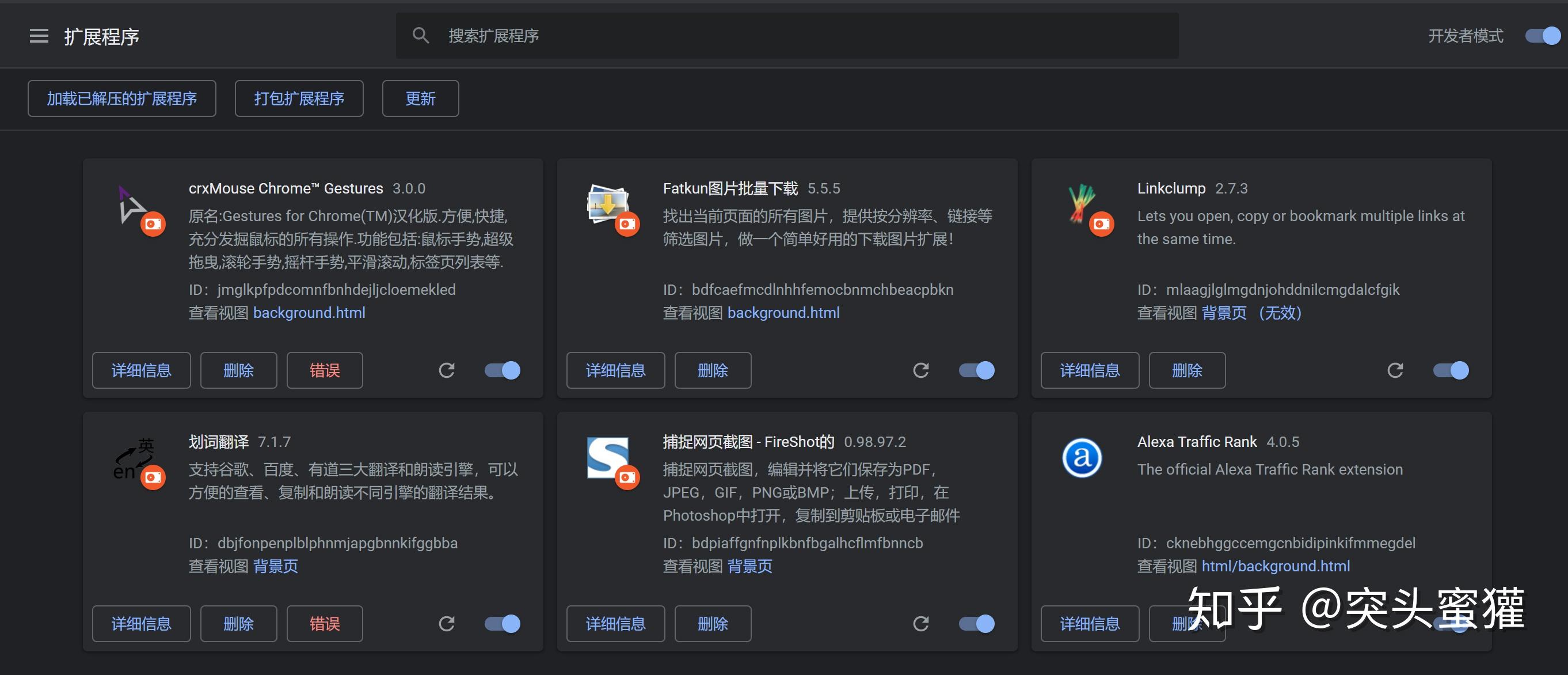Screen dimensions: 1568x675
Task: Open 划词翻译 背景页 link
Action: tap(276, 567)
